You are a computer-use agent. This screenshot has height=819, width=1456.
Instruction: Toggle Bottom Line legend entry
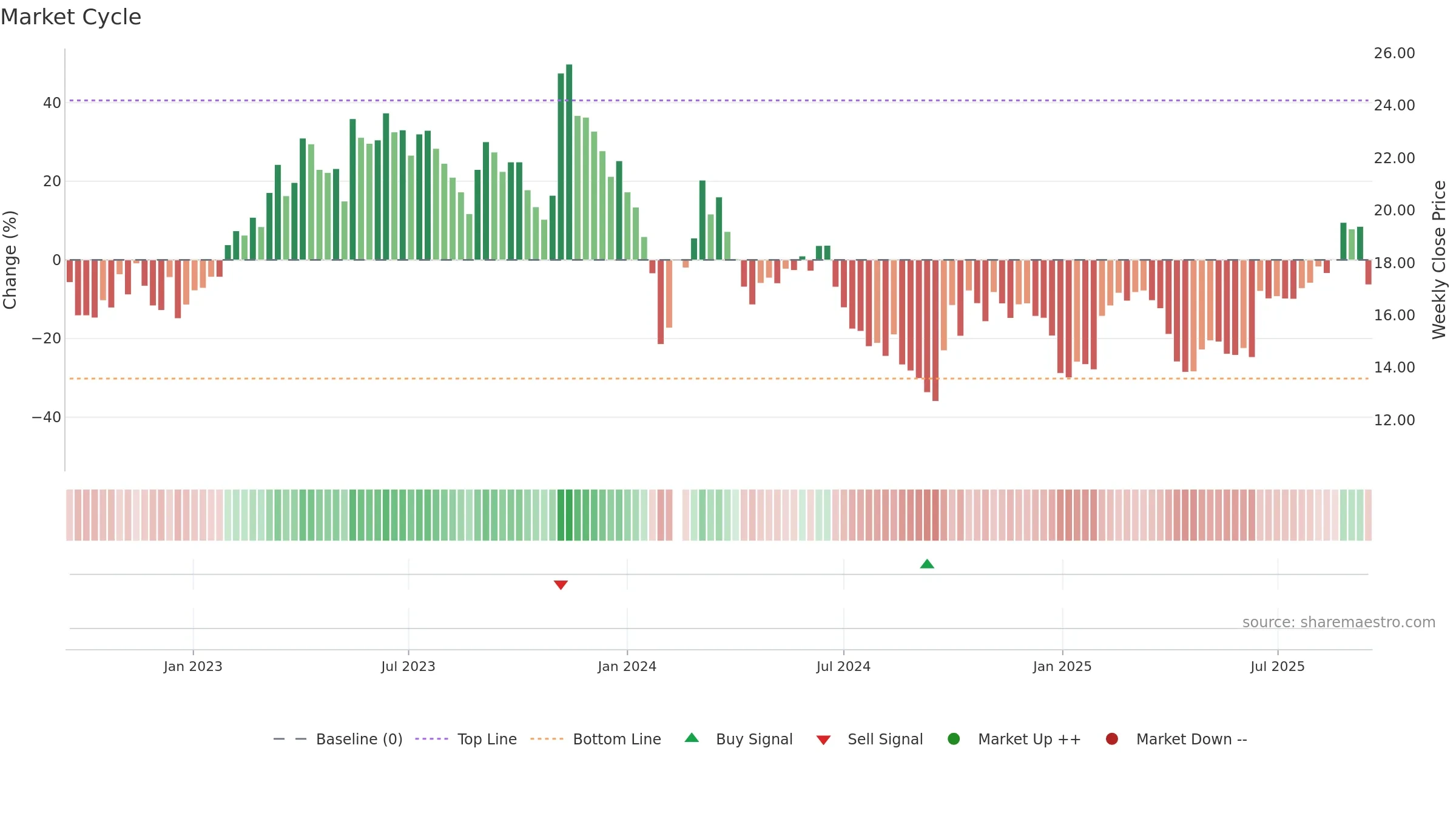pyautogui.click(x=596, y=739)
